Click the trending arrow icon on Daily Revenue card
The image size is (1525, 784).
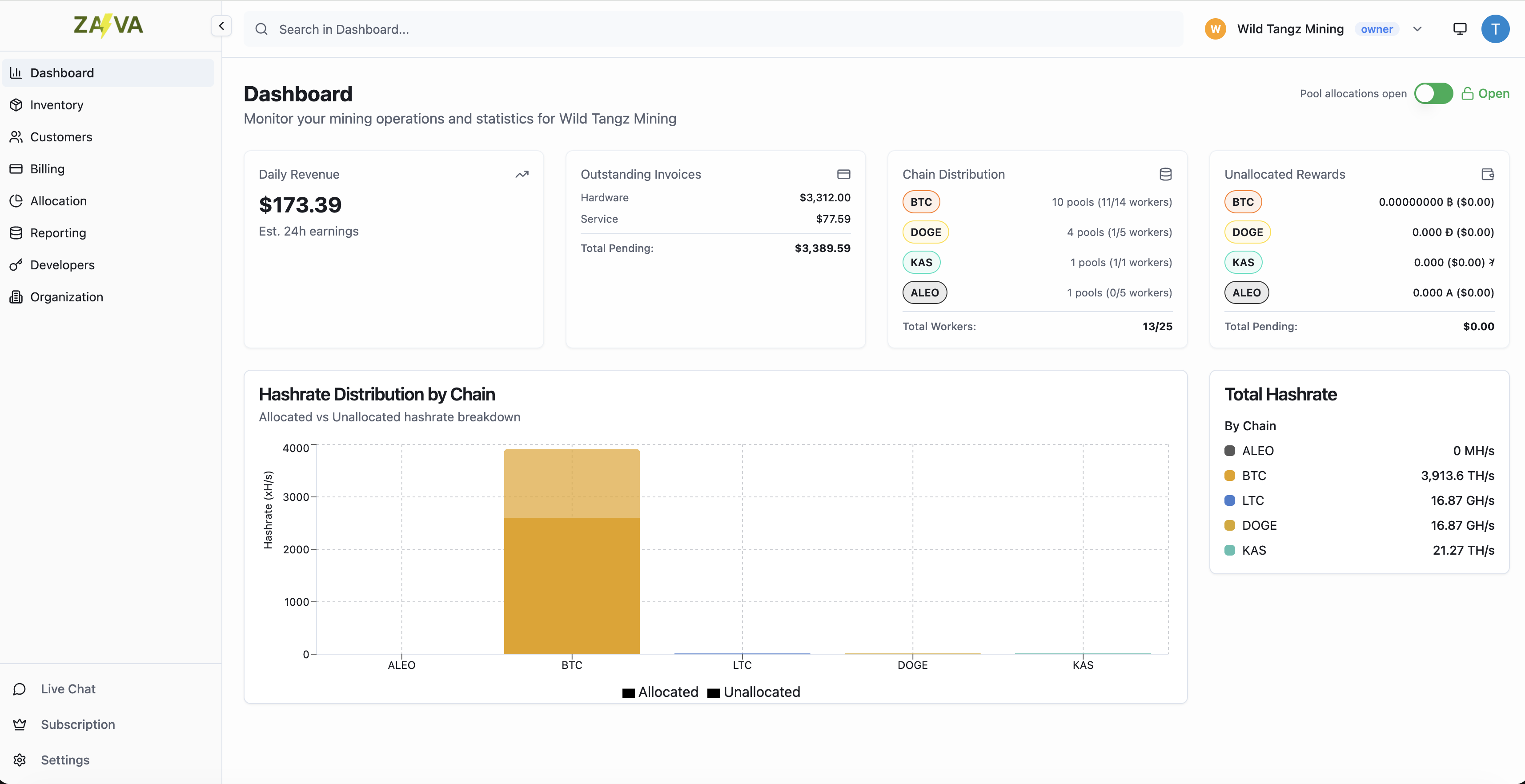(522, 174)
